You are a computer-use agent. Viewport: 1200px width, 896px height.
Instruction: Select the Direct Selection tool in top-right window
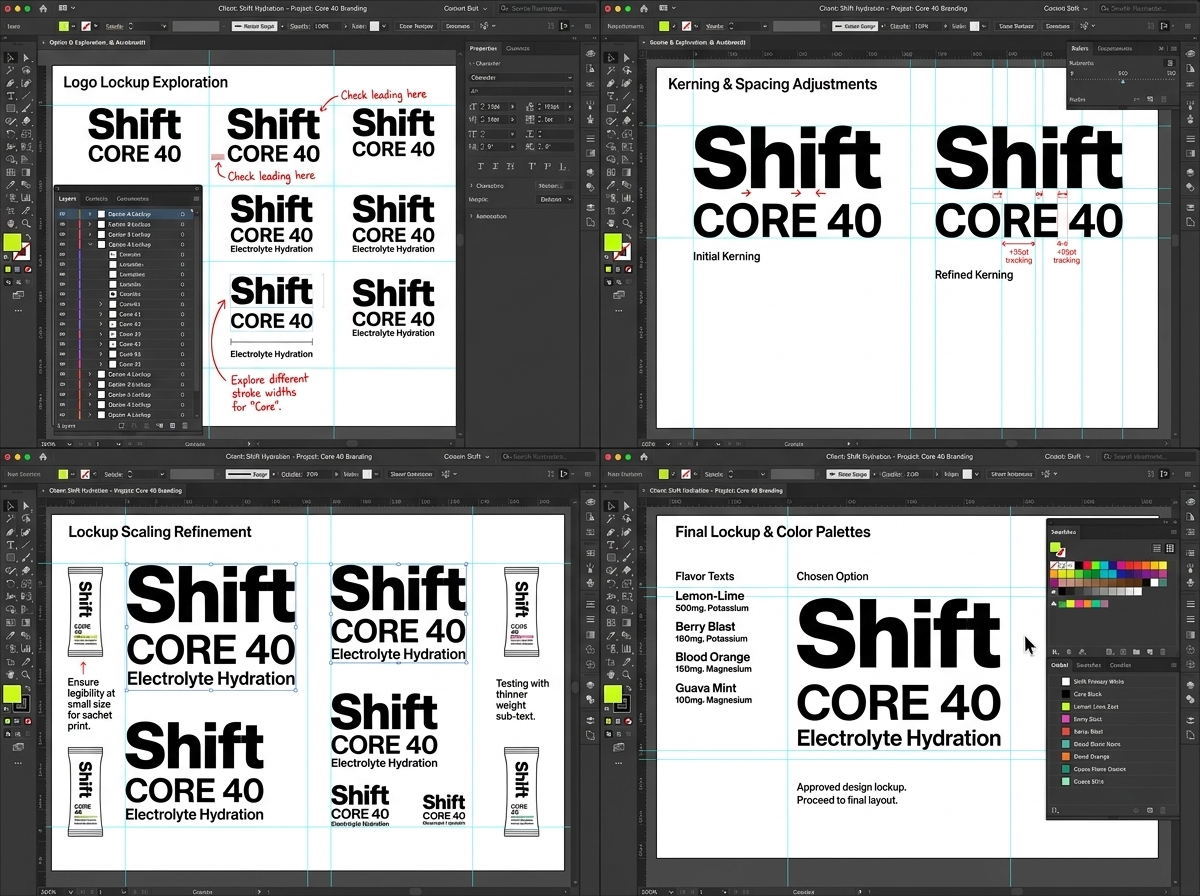pos(626,58)
